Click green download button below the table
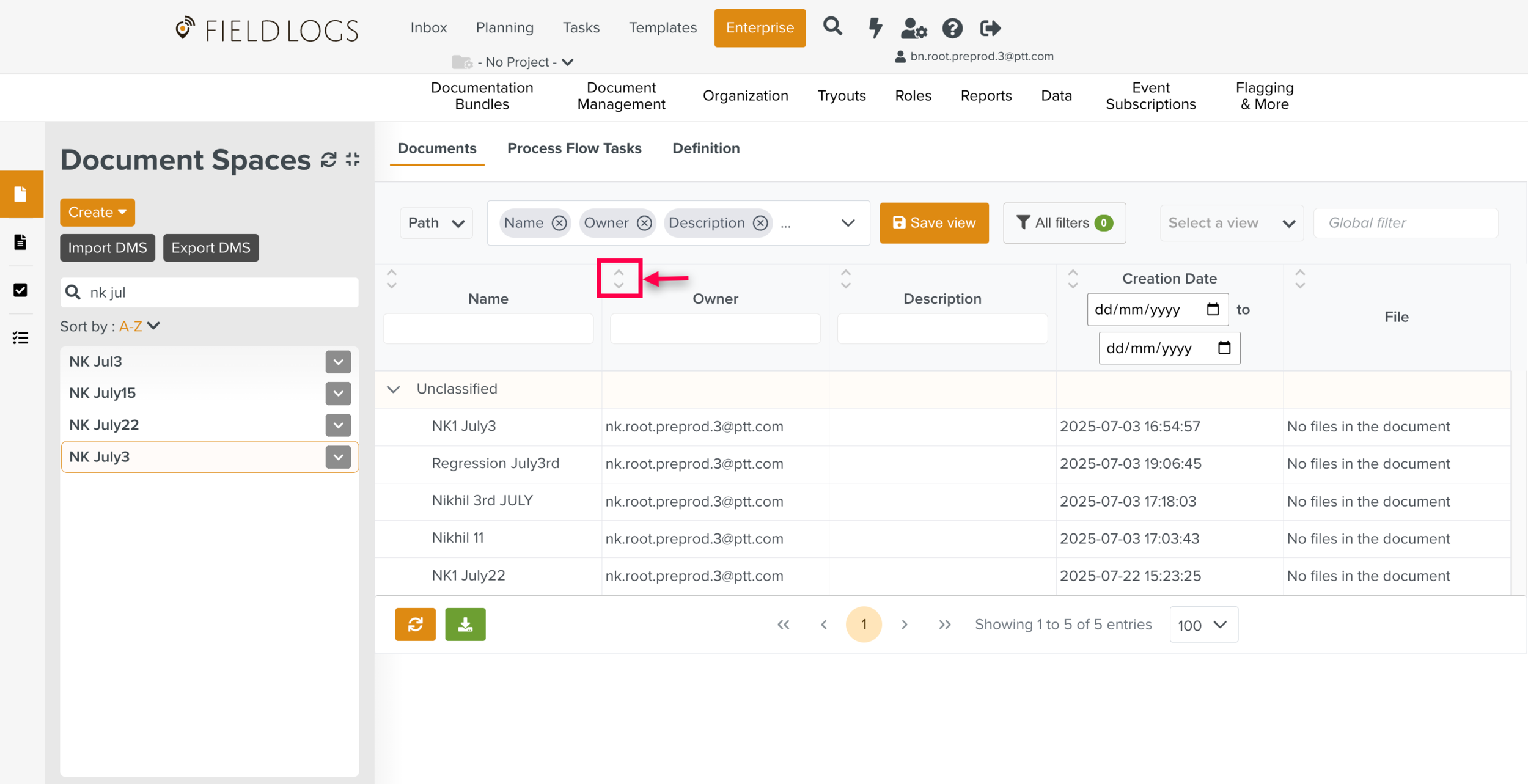Screen dimensions: 1528x784 [465, 624]
